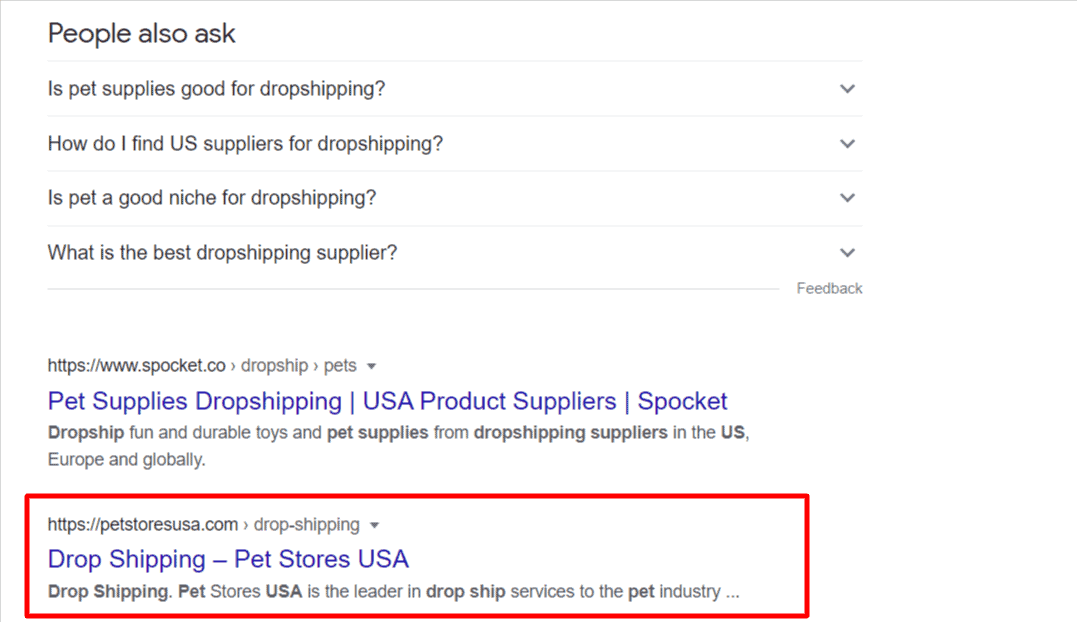
Task: Click the chevron on the first question row
Action: point(847,89)
